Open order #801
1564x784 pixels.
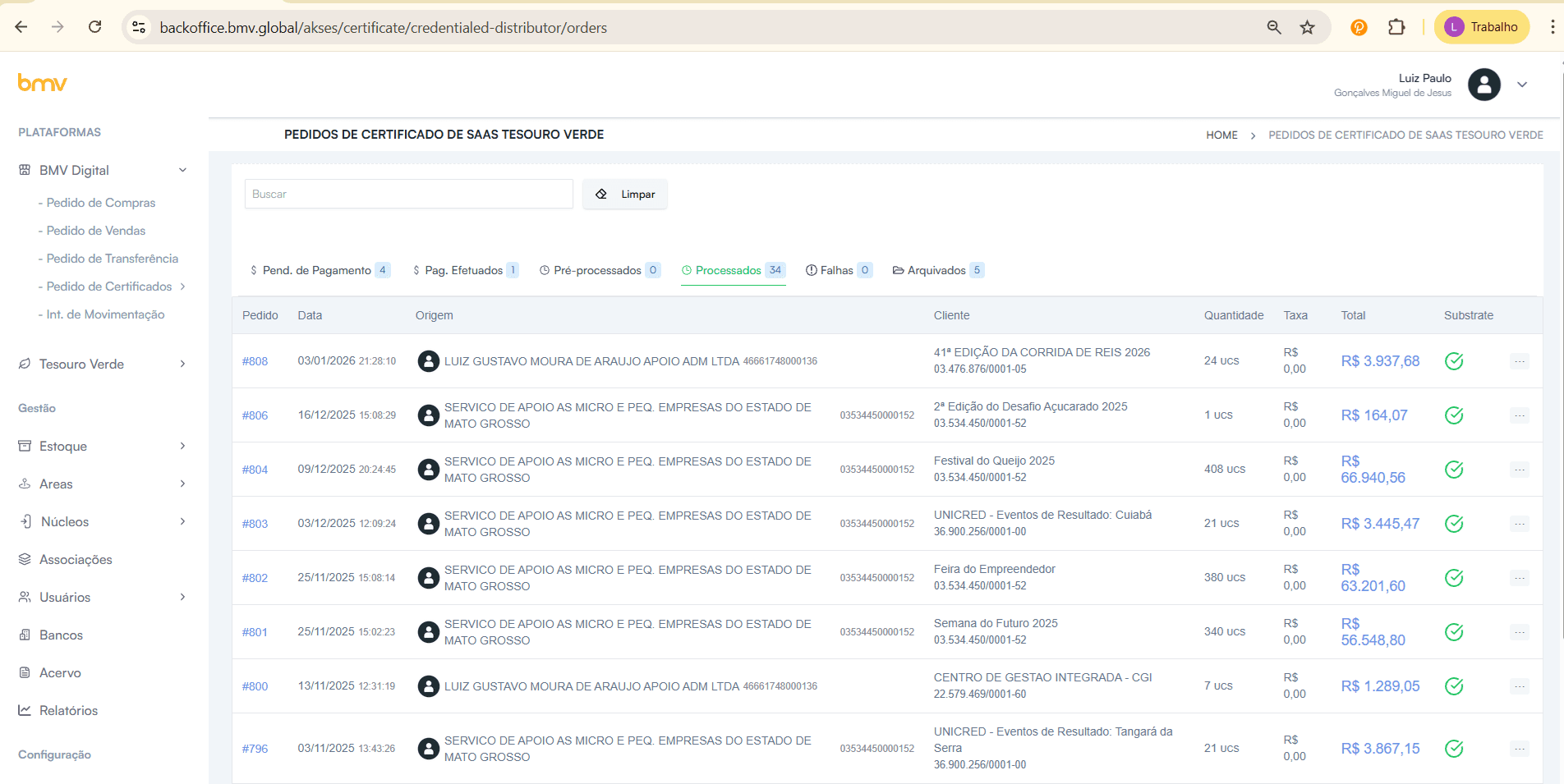click(x=255, y=632)
